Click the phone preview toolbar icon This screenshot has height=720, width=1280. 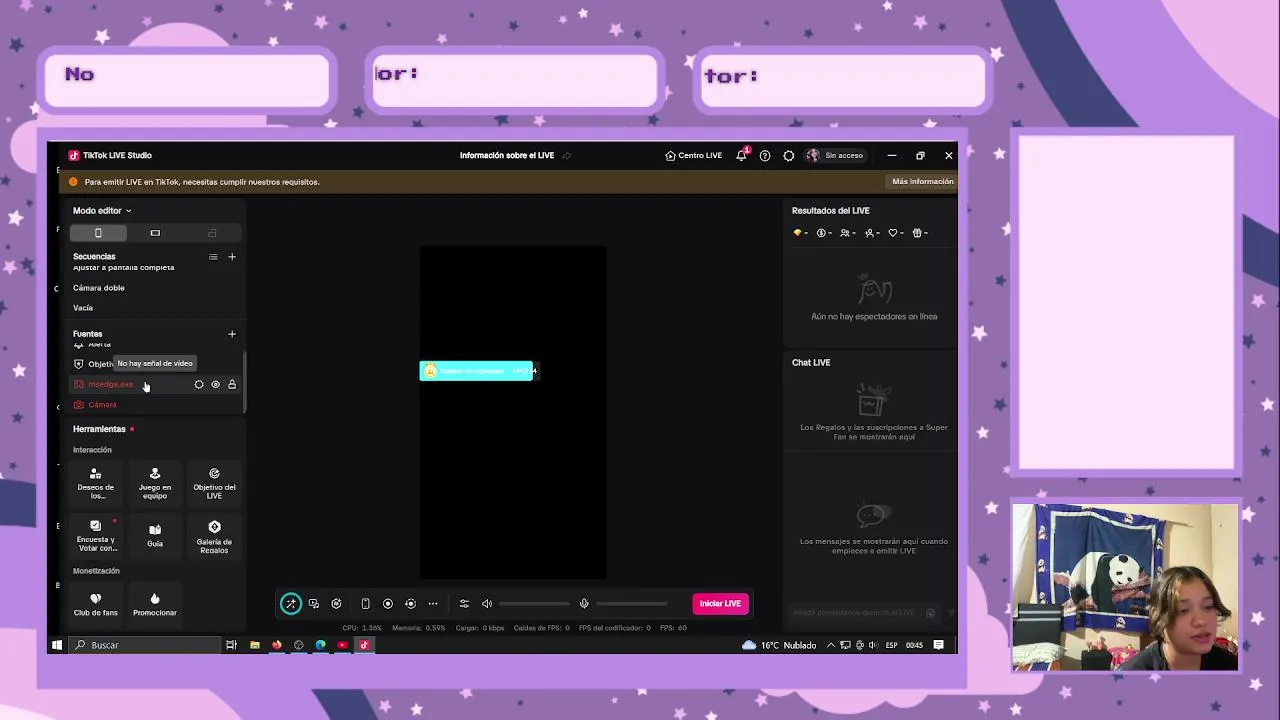(365, 604)
